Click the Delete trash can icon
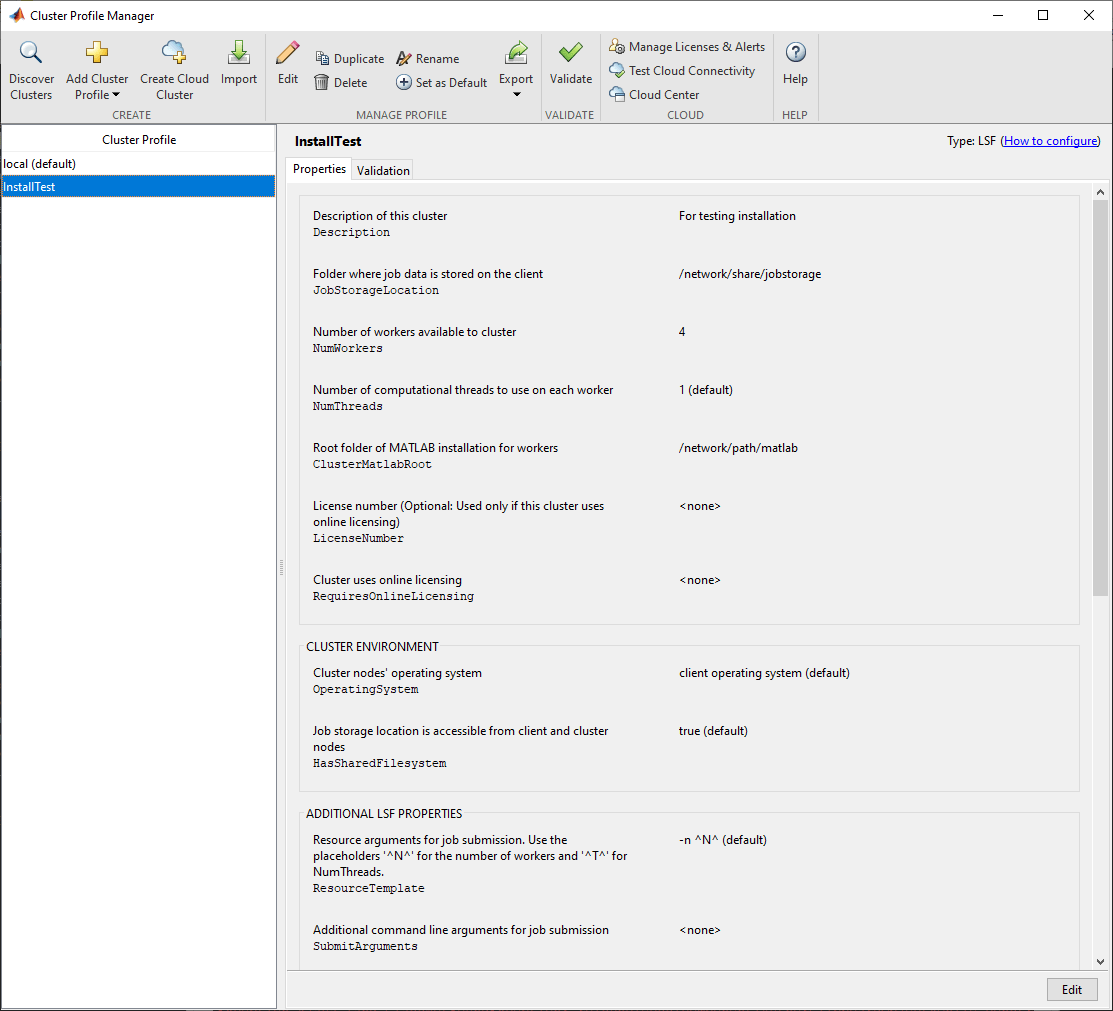 (x=322, y=82)
